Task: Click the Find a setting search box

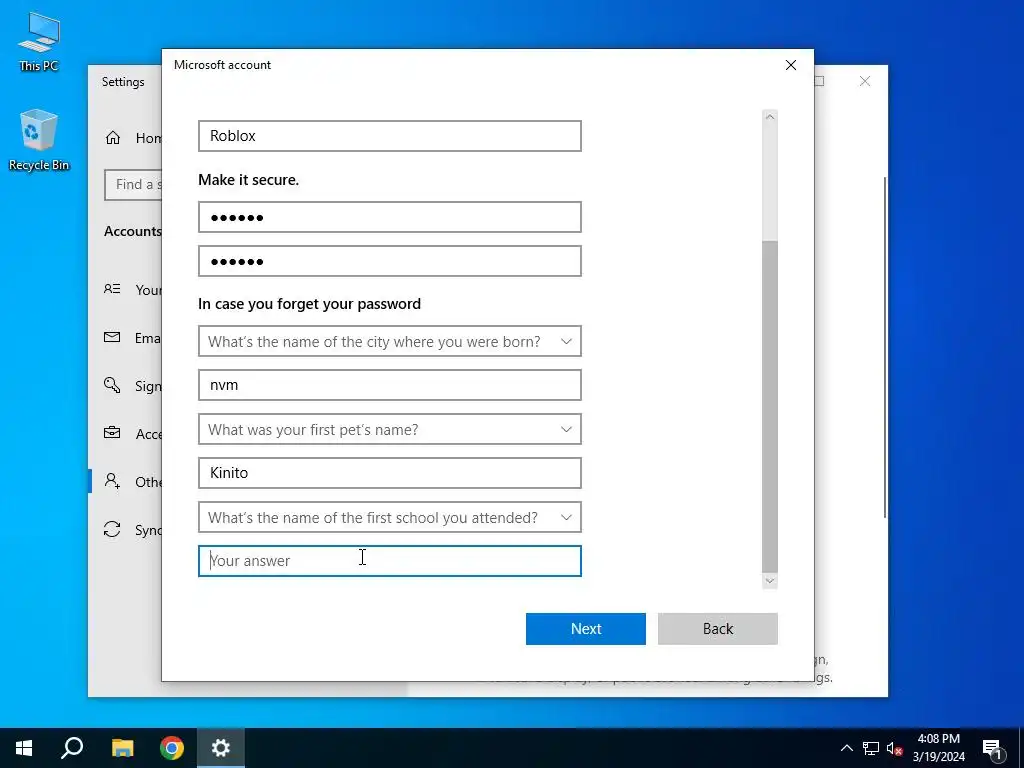Action: (x=133, y=185)
